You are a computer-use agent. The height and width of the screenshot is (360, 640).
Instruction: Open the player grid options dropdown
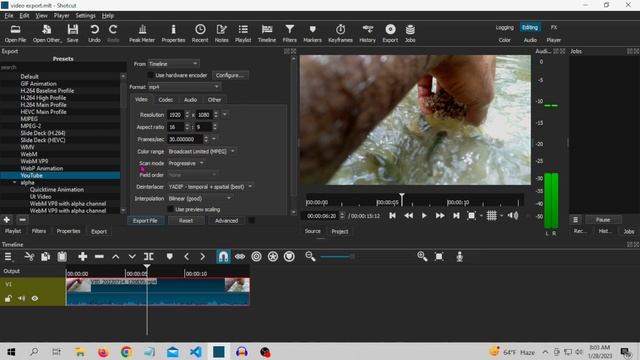tap(502, 216)
